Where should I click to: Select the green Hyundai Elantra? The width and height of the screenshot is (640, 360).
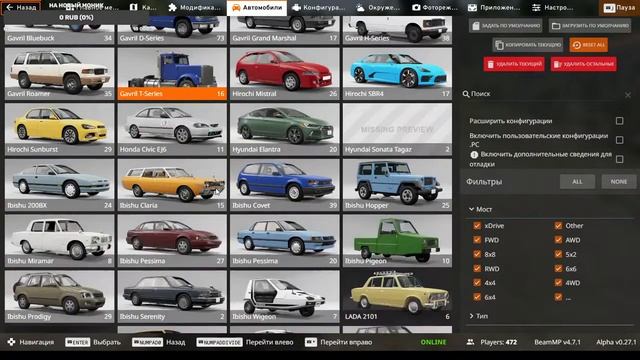coord(284,129)
